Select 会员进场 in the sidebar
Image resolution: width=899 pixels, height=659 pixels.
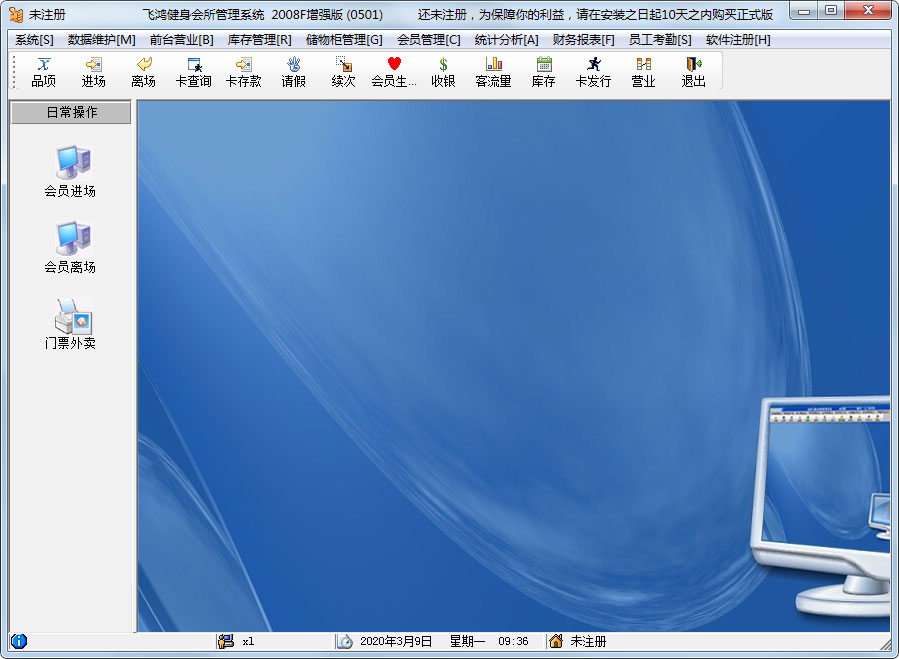(71, 171)
